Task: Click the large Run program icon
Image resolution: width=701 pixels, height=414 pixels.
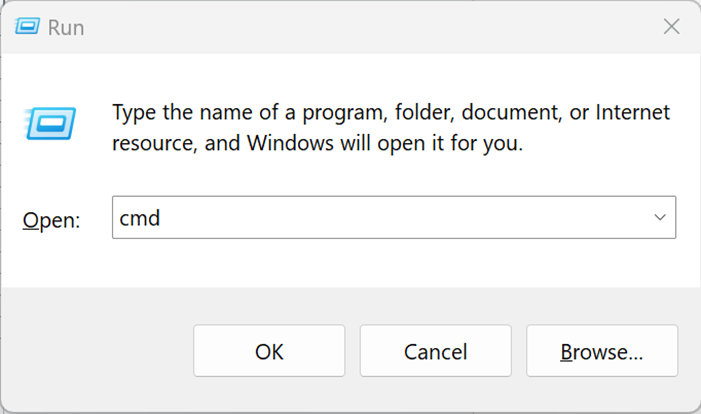Action: point(46,124)
